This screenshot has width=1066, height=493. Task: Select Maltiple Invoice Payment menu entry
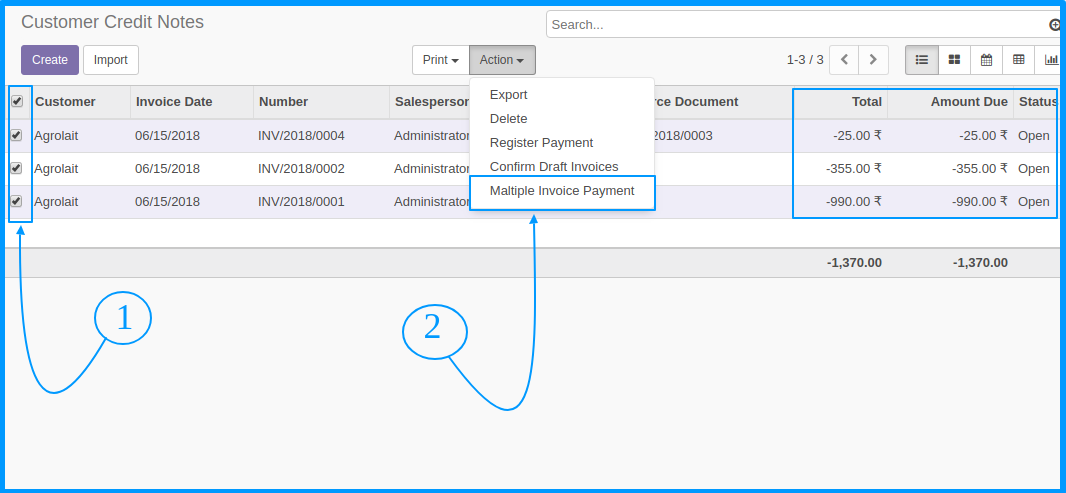click(562, 191)
